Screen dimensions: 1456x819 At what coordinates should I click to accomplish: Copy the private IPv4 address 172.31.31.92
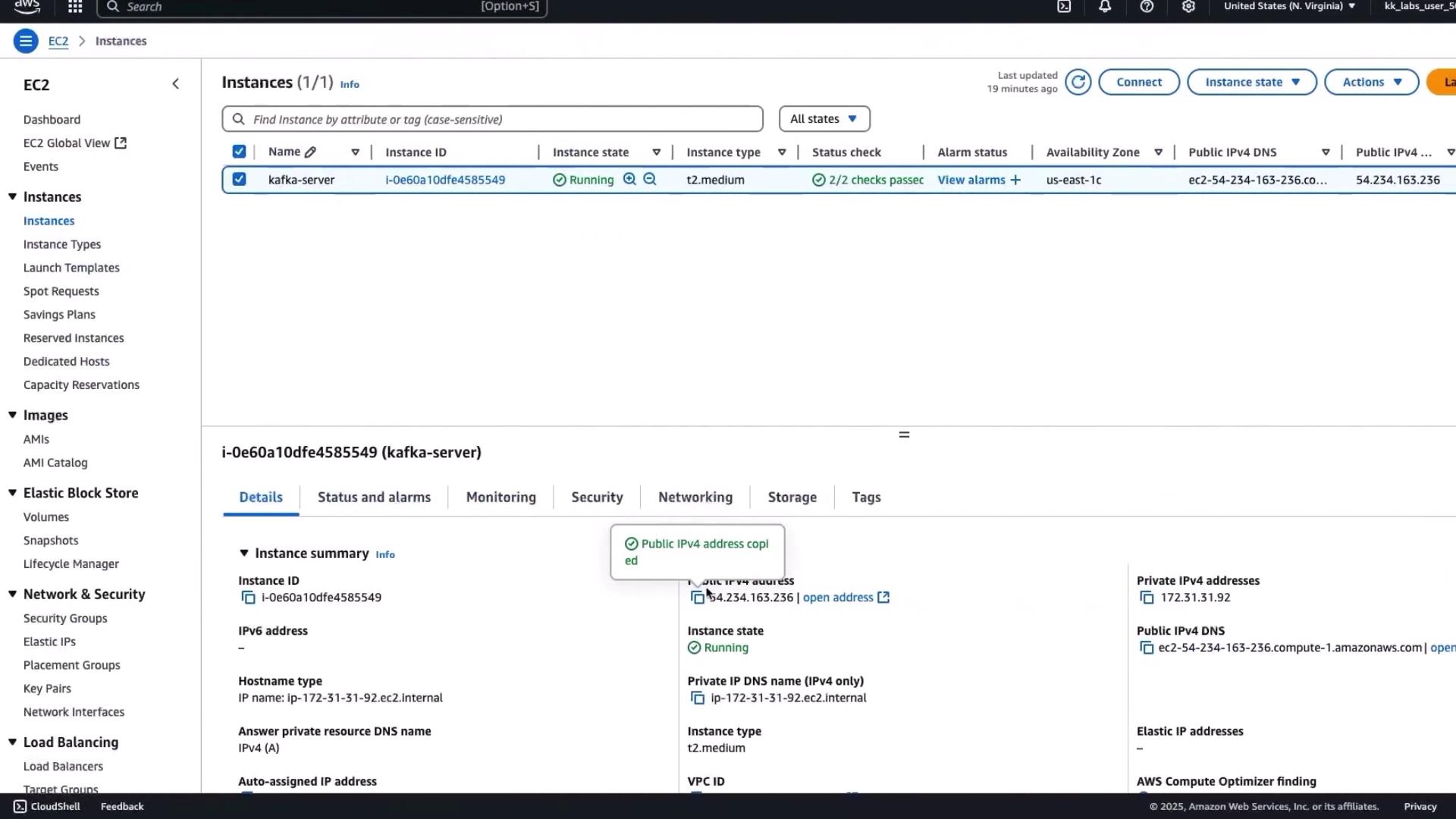[x=1147, y=598]
